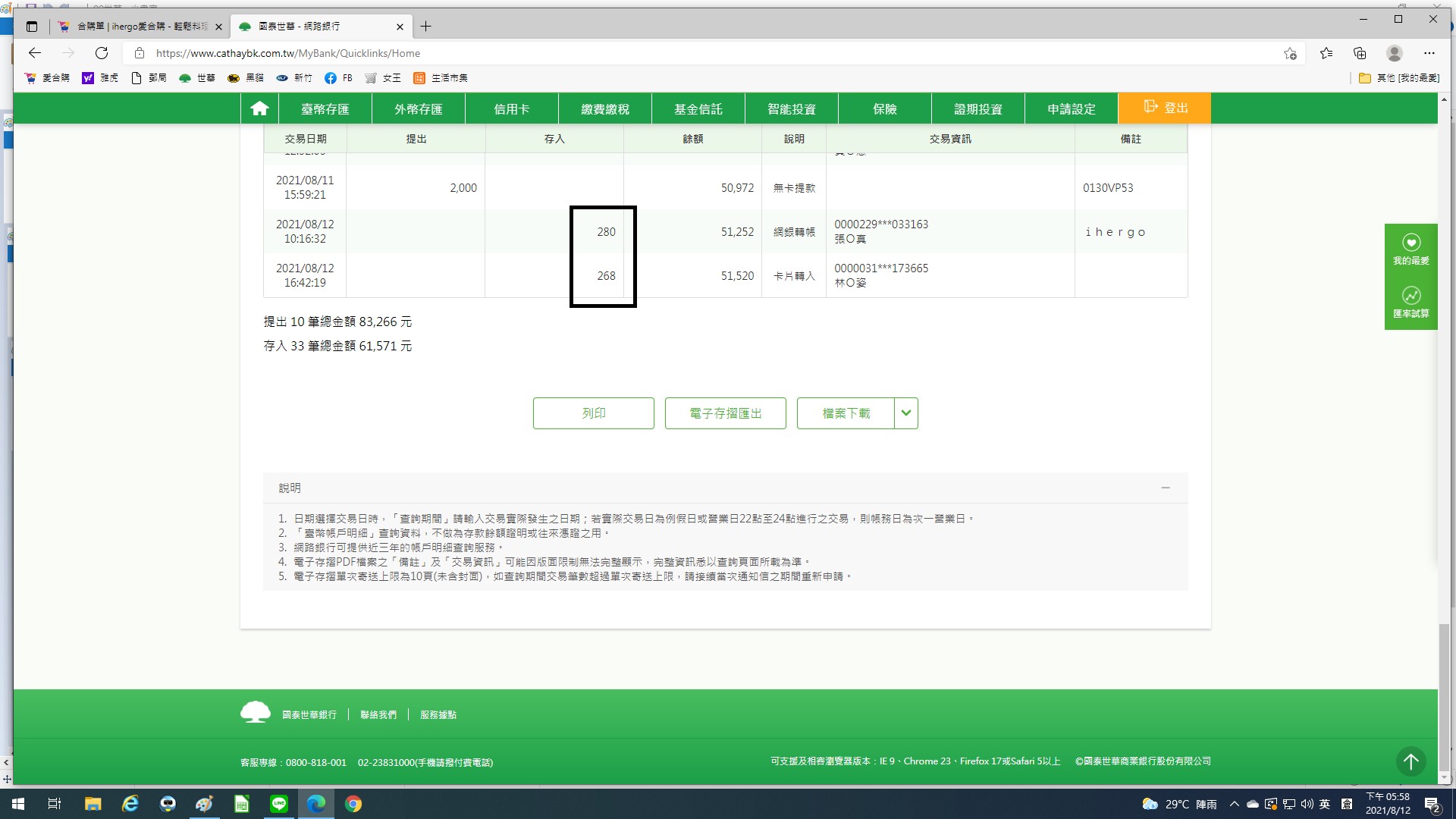The image size is (1456, 819).
Task: Open the Collections icon in browser toolbar
Action: [1360, 53]
